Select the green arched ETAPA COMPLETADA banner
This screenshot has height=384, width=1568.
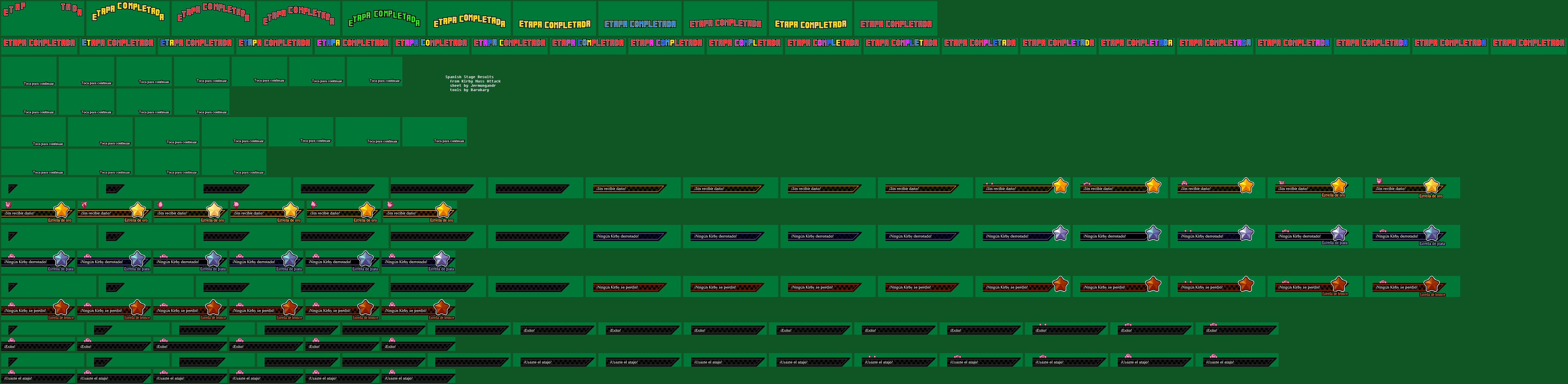point(384,18)
